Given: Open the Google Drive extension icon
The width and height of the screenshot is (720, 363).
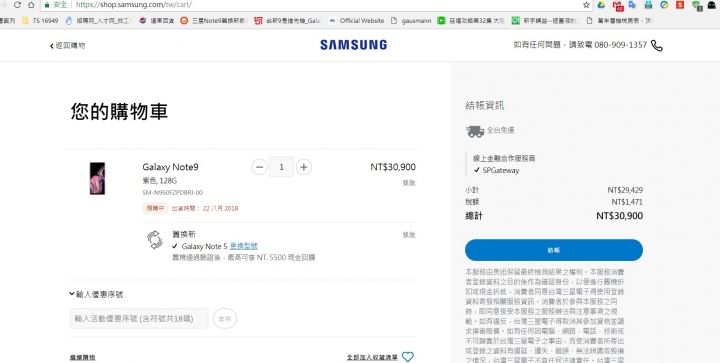Looking at the screenshot, I should [x=601, y=5].
